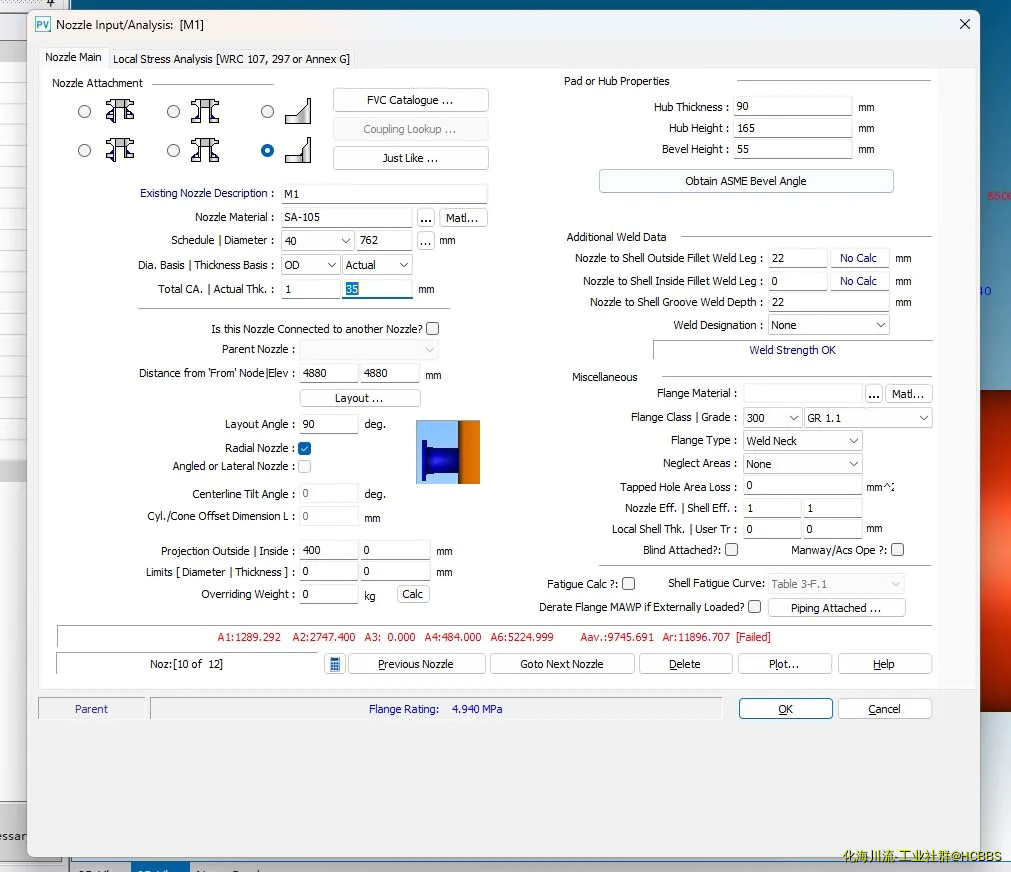Click the Hub Thickness input field
The image size is (1011, 872).
point(793,106)
